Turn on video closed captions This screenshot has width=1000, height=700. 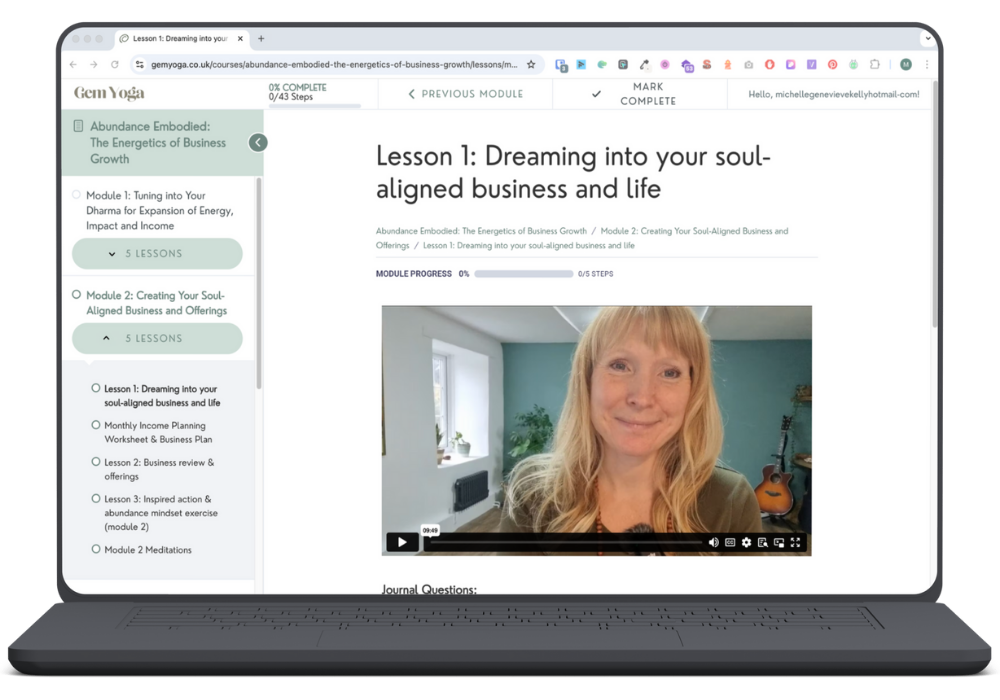click(730, 542)
